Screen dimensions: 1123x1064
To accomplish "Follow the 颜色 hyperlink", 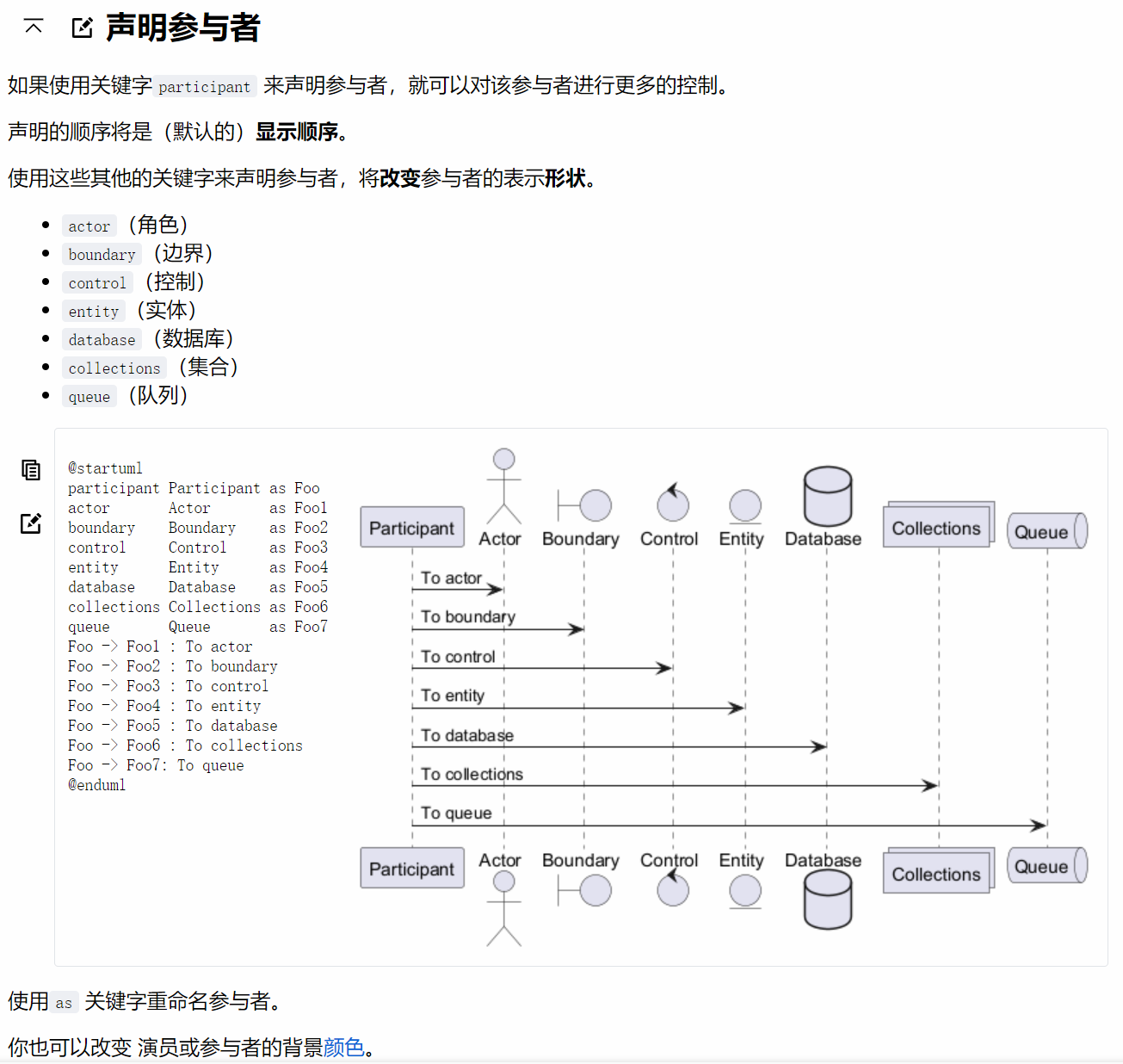I will [x=344, y=1047].
